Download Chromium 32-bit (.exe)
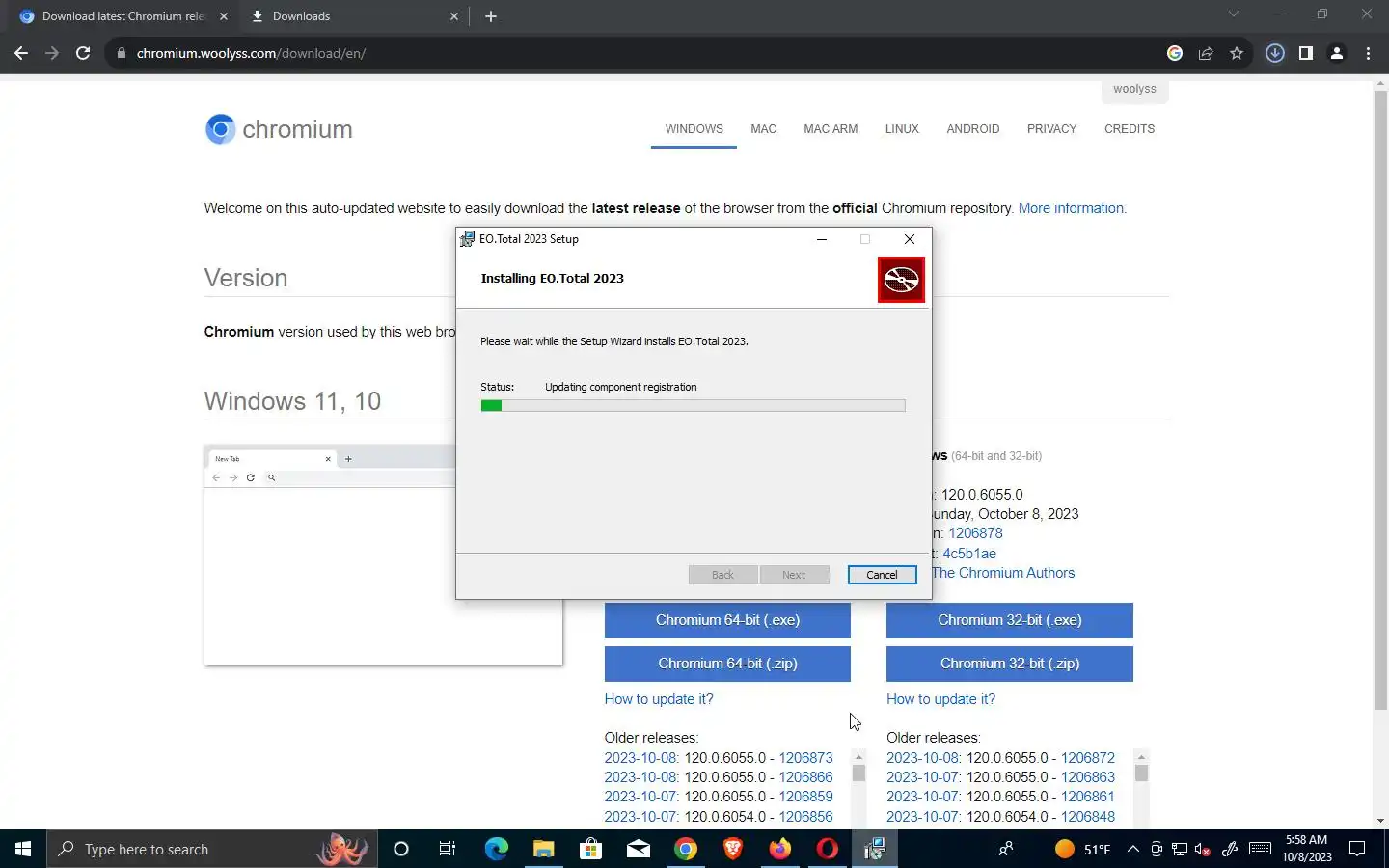This screenshot has height=868, width=1389. (1010, 620)
